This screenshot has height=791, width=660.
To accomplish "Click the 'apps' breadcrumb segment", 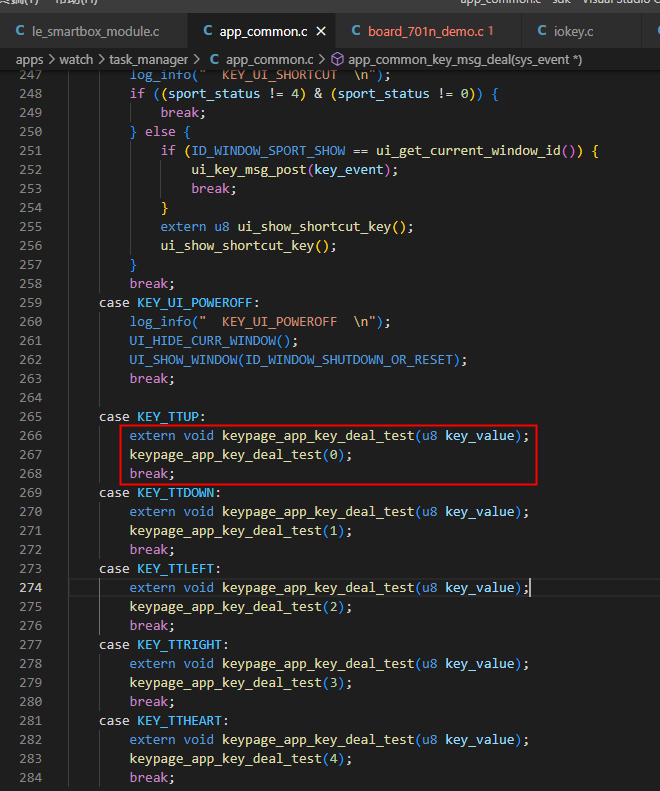I will [x=29, y=60].
